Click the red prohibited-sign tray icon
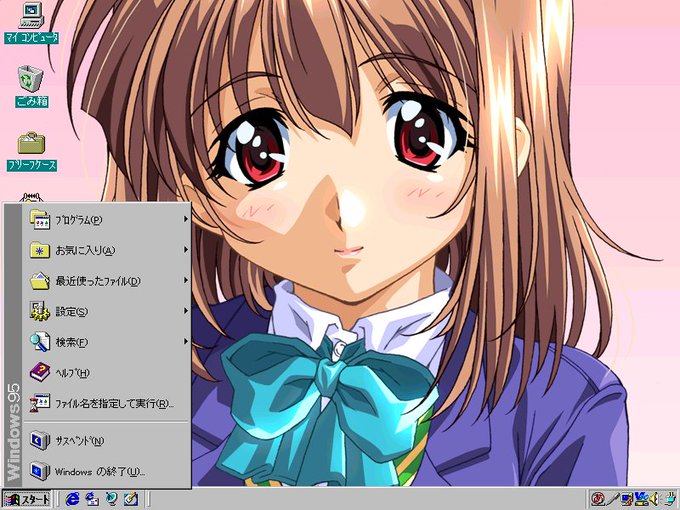680x510 pixels. tap(598, 499)
